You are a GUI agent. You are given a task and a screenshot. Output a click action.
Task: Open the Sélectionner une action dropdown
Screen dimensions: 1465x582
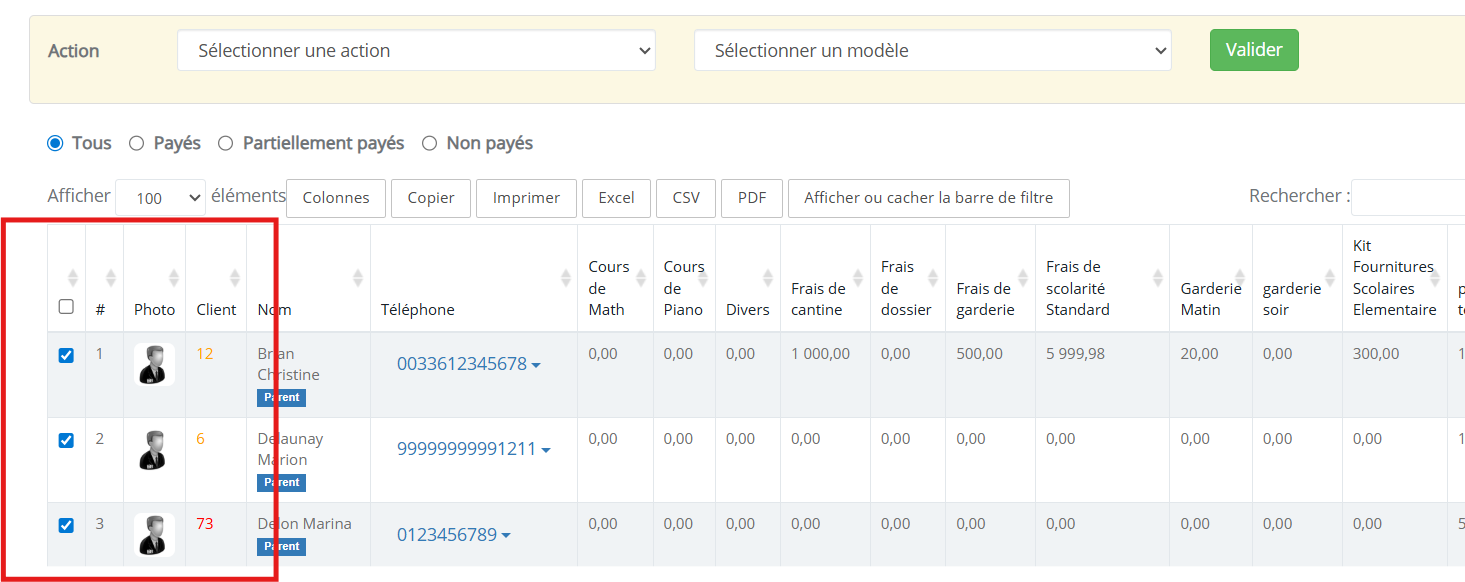(416, 51)
